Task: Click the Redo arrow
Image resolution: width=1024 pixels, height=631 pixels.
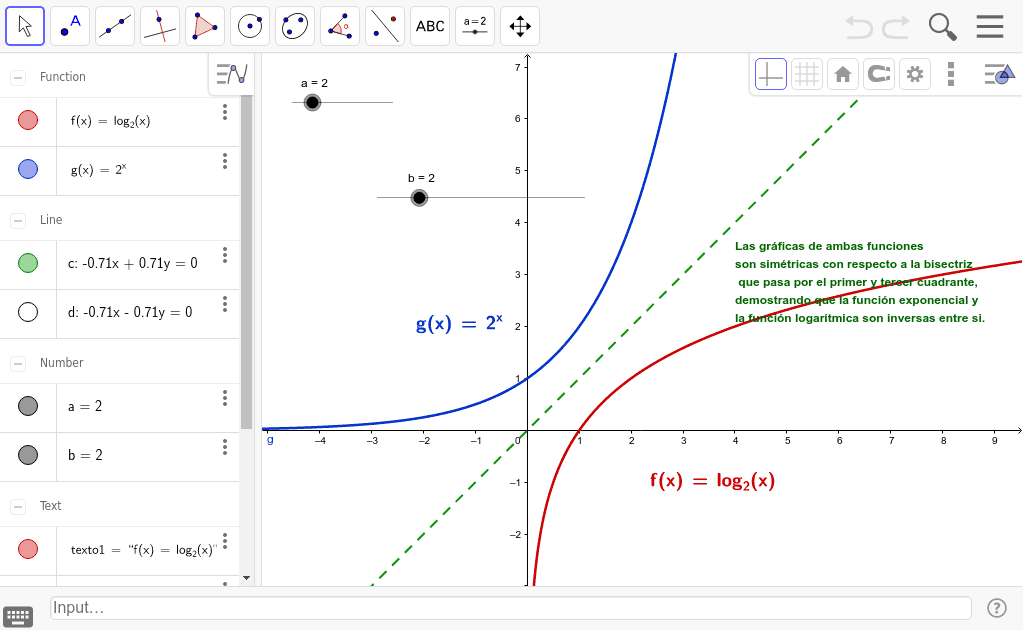Action: [x=896, y=27]
